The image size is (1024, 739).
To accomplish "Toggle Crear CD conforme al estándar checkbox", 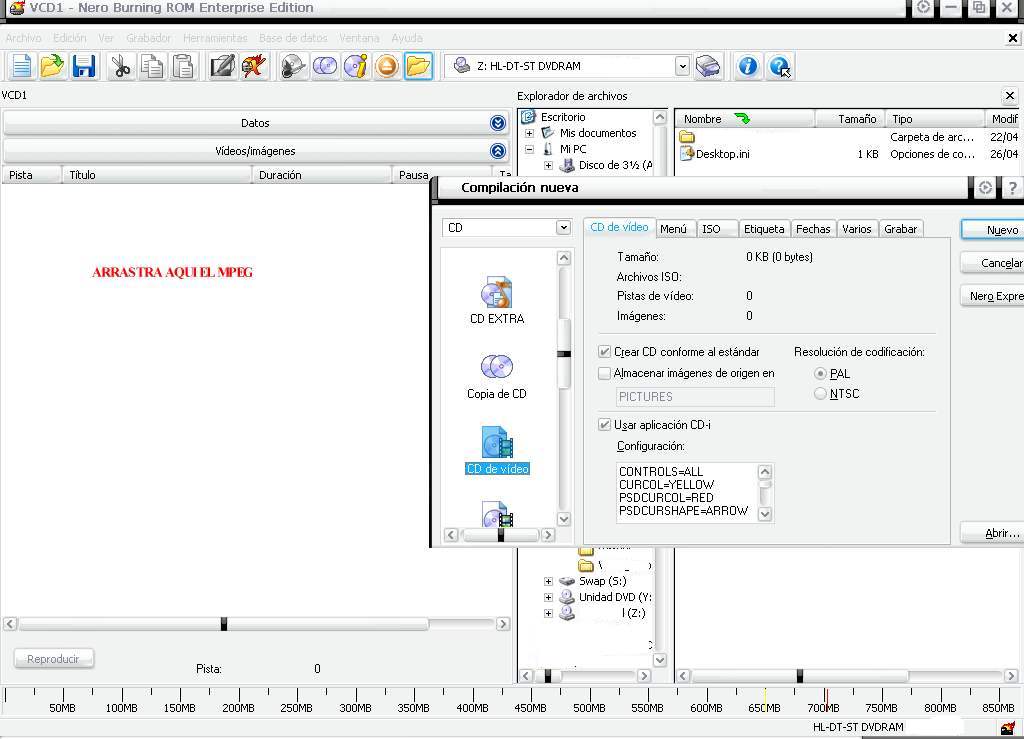I will 604,352.
